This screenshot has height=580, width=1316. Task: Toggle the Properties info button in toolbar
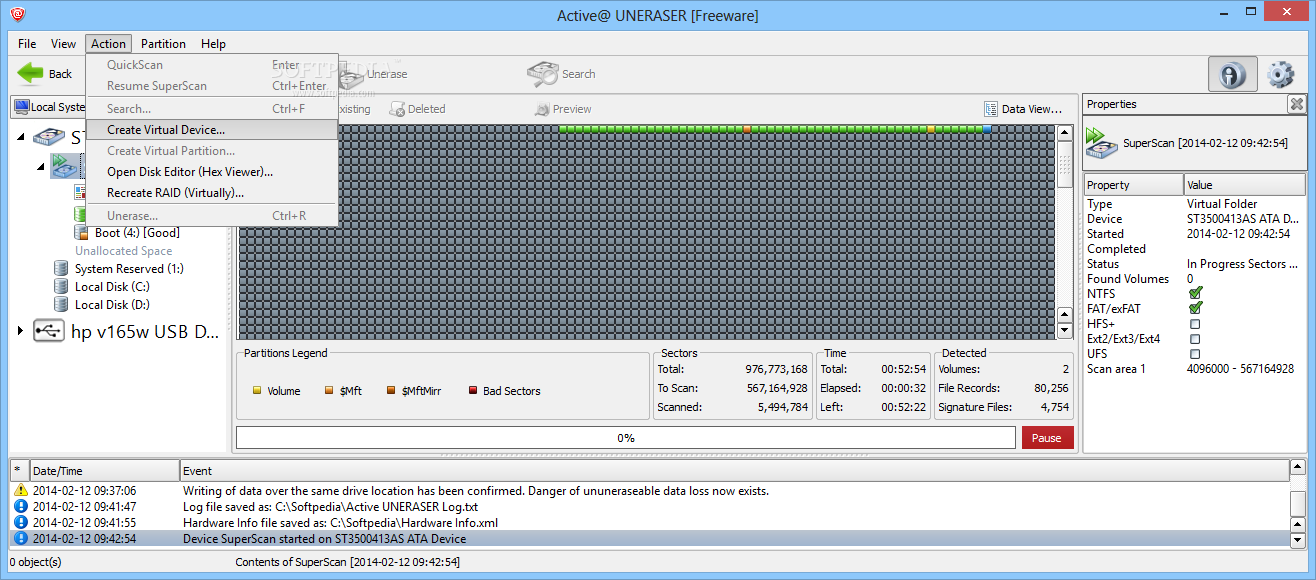click(1233, 75)
